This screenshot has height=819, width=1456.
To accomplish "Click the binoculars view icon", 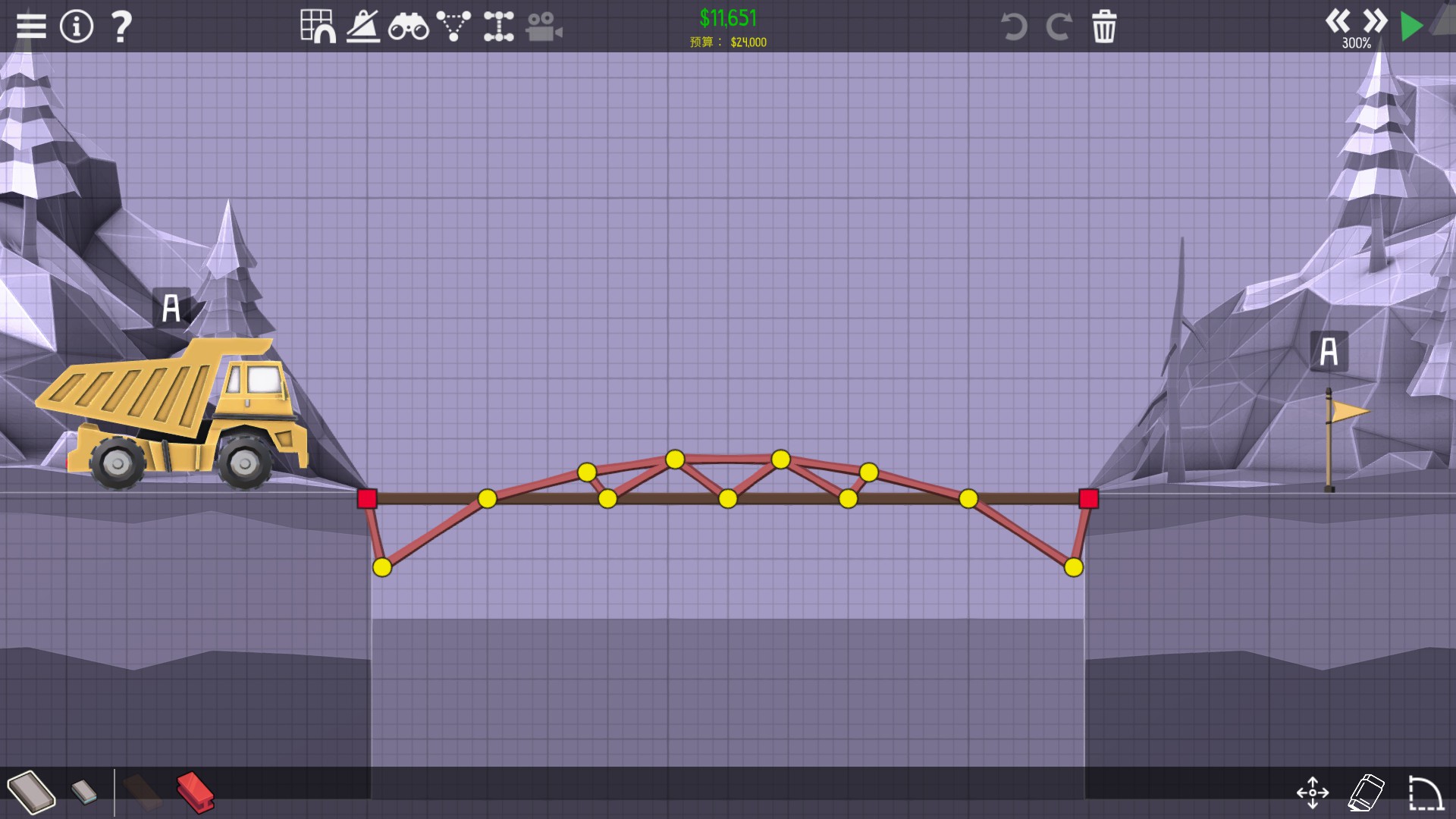I will [408, 27].
